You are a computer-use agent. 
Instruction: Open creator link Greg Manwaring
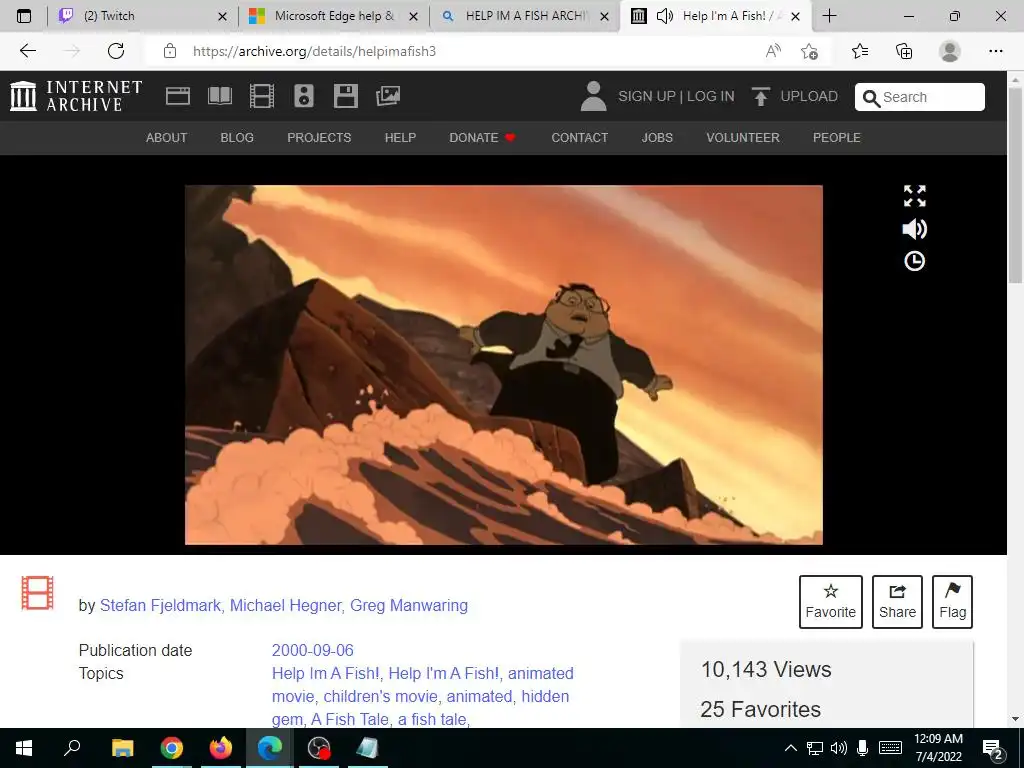tap(409, 605)
